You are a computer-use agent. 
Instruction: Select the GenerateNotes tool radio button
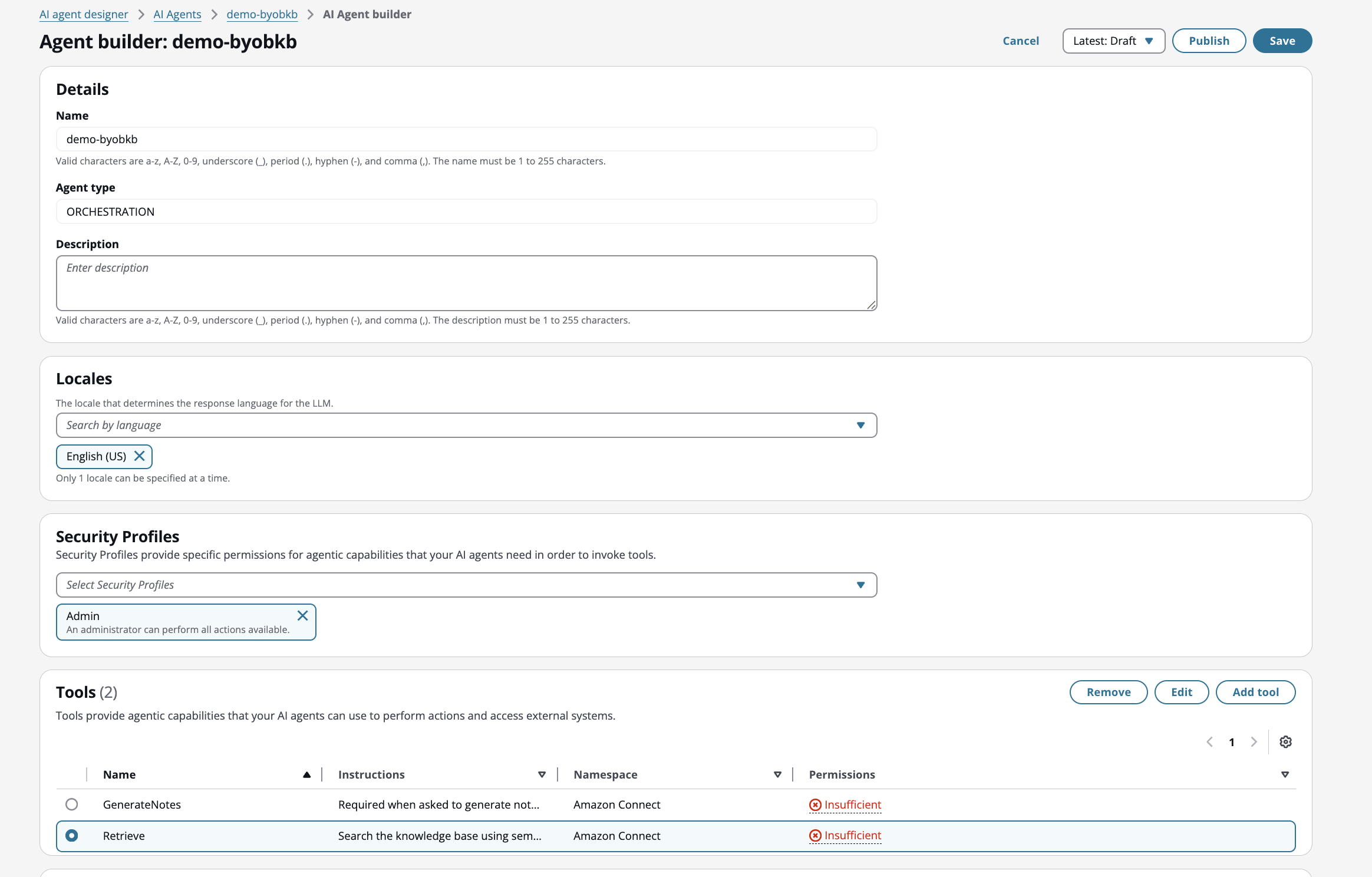point(72,805)
